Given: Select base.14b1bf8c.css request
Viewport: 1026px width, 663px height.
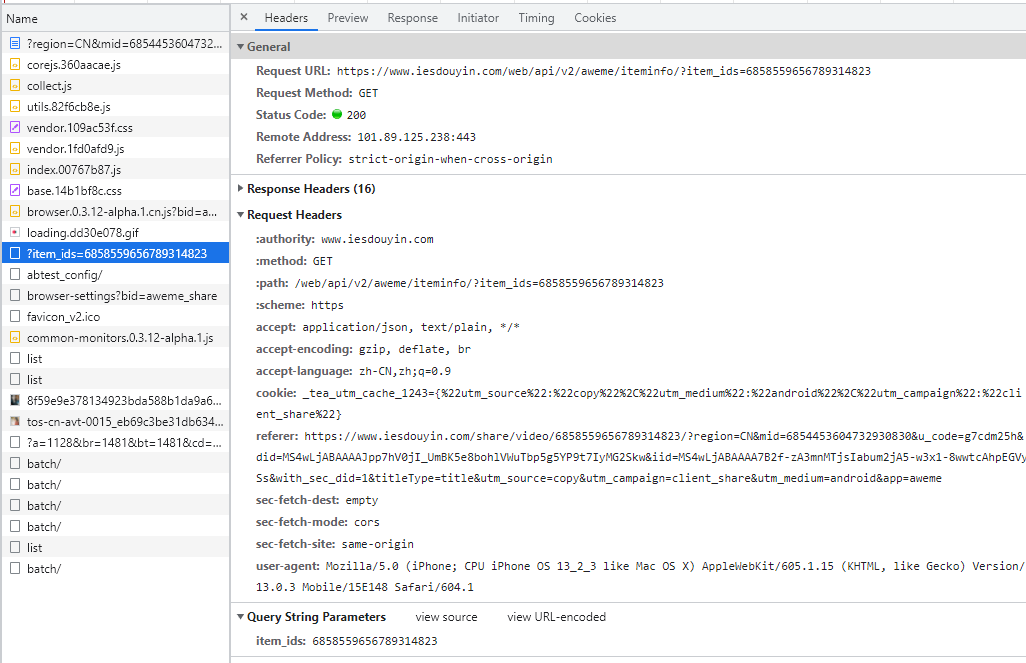Looking at the screenshot, I should pos(116,190).
